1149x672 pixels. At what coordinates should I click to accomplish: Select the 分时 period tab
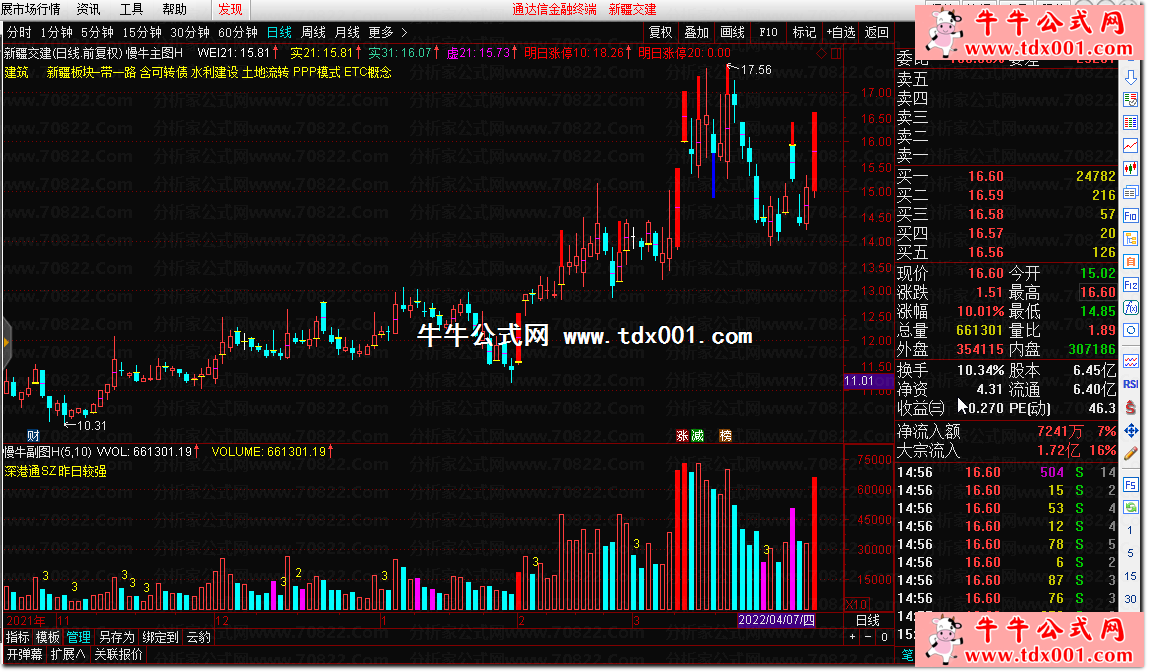point(19,32)
